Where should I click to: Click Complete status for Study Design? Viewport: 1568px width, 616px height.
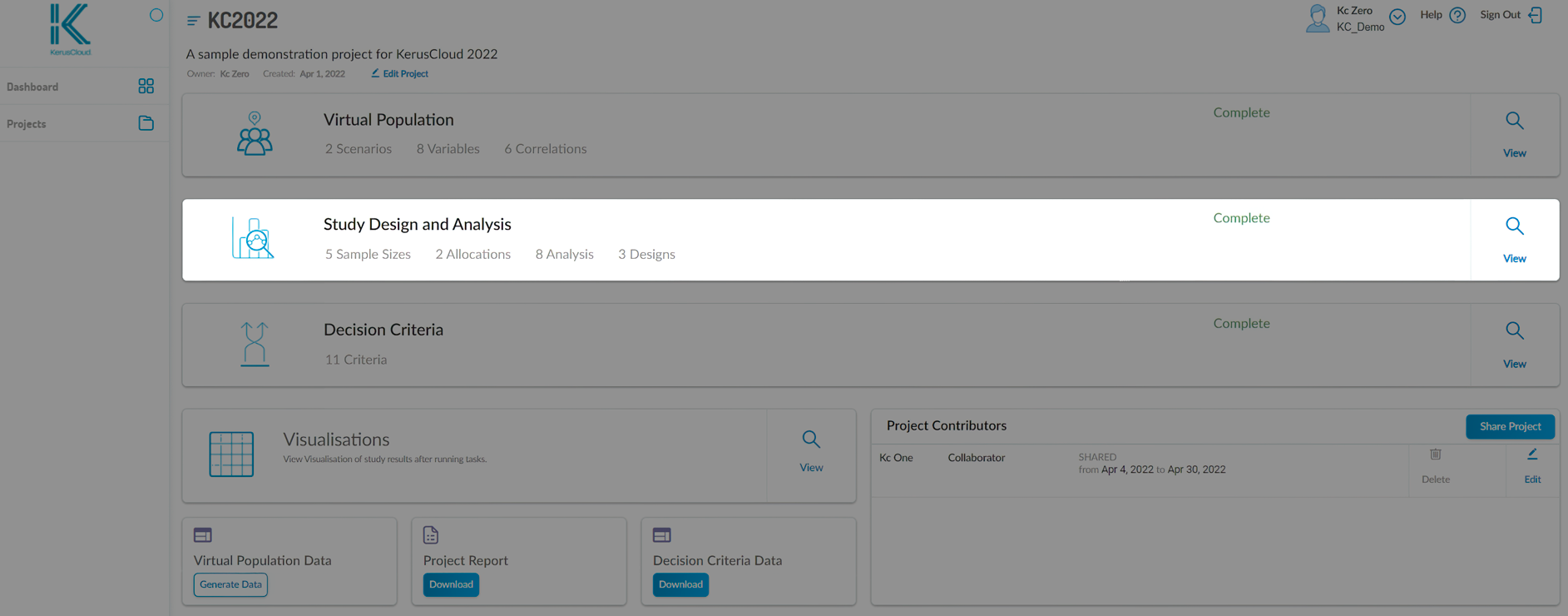(x=1241, y=218)
